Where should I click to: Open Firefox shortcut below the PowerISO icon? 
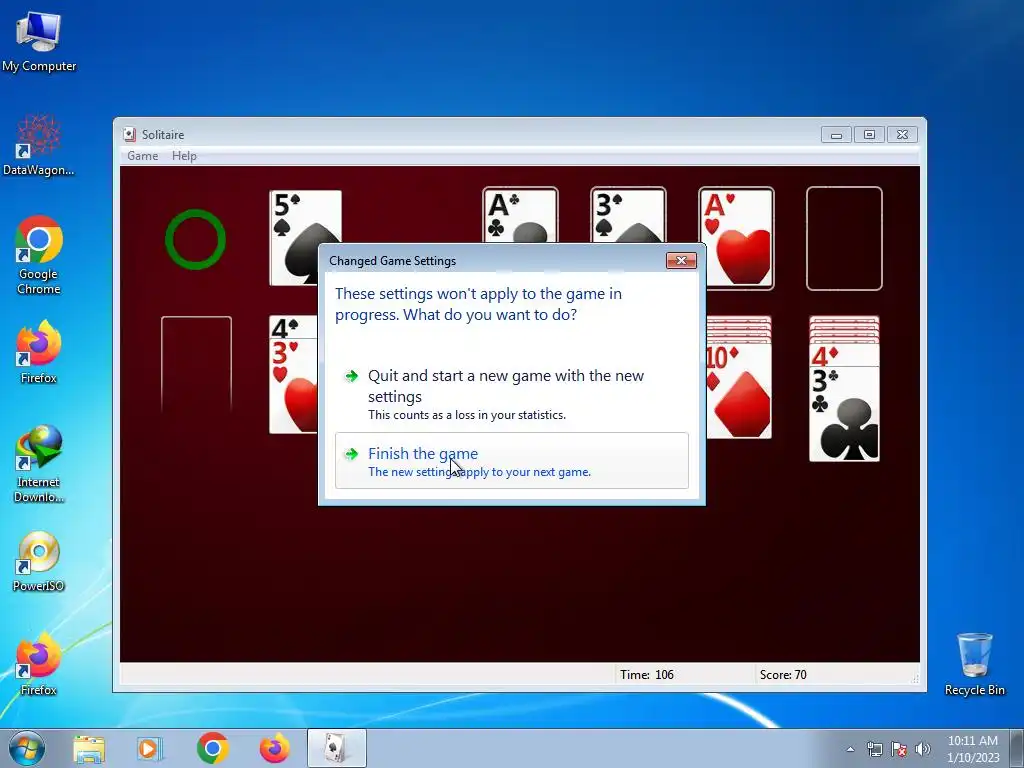point(39,664)
